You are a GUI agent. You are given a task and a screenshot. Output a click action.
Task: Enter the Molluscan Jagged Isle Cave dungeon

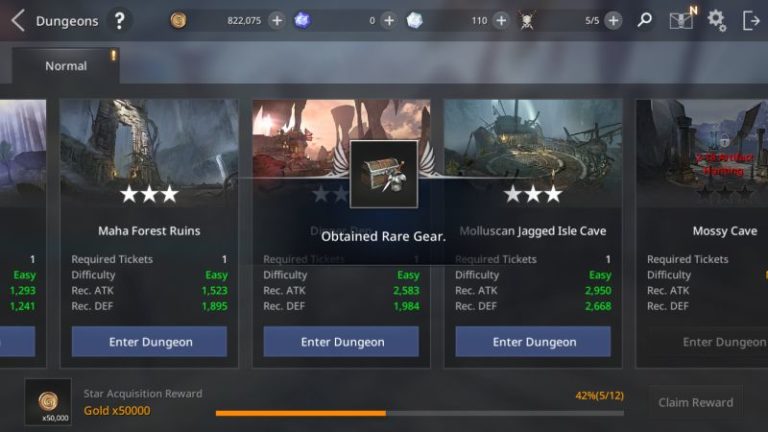(533, 342)
